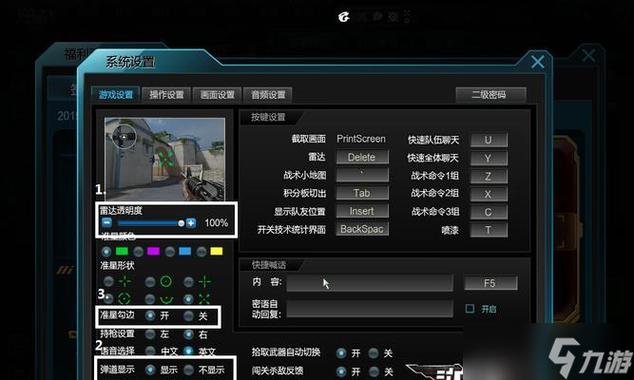This screenshot has width=634, height=380.
Task: Rebind the 战术小地图 key button
Action: click(x=362, y=175)
